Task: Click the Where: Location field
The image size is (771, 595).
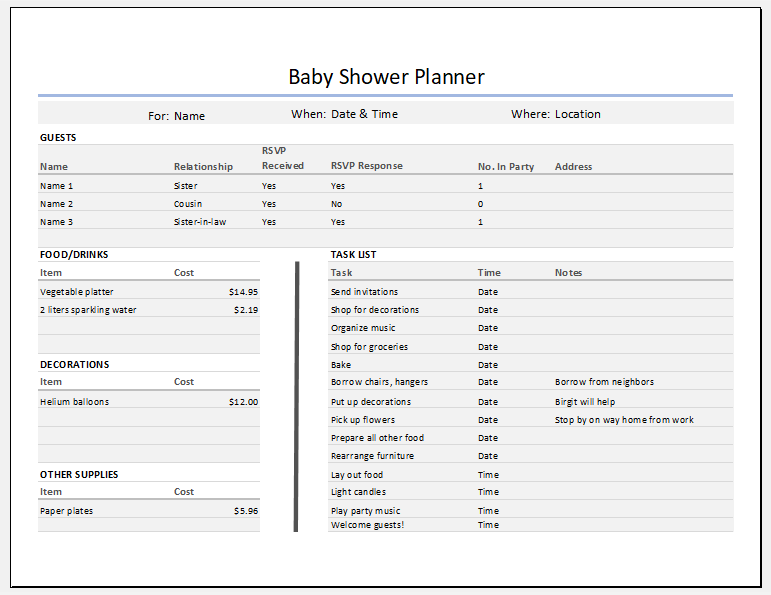Action: pyautogui.click(x=556, y=114)
